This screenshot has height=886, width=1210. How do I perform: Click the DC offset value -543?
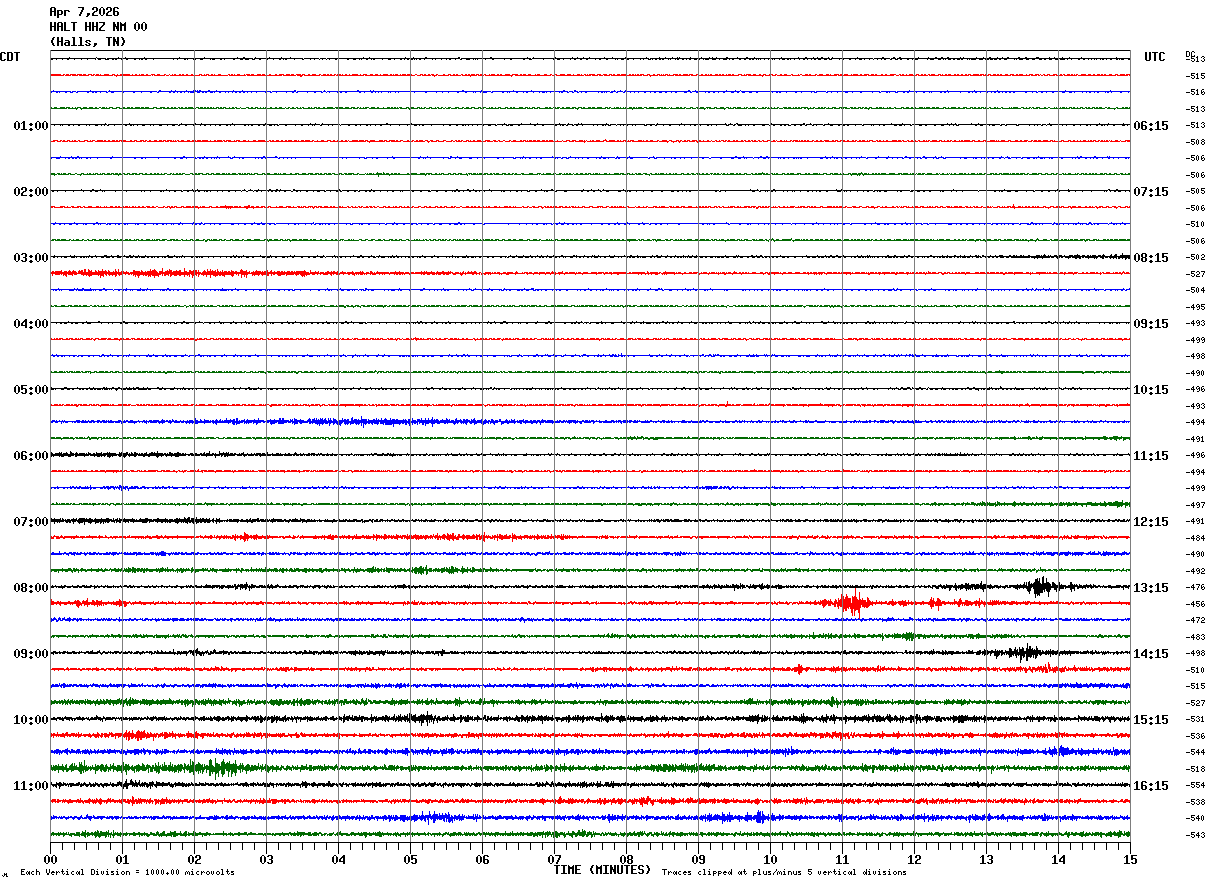[1195, 835]
